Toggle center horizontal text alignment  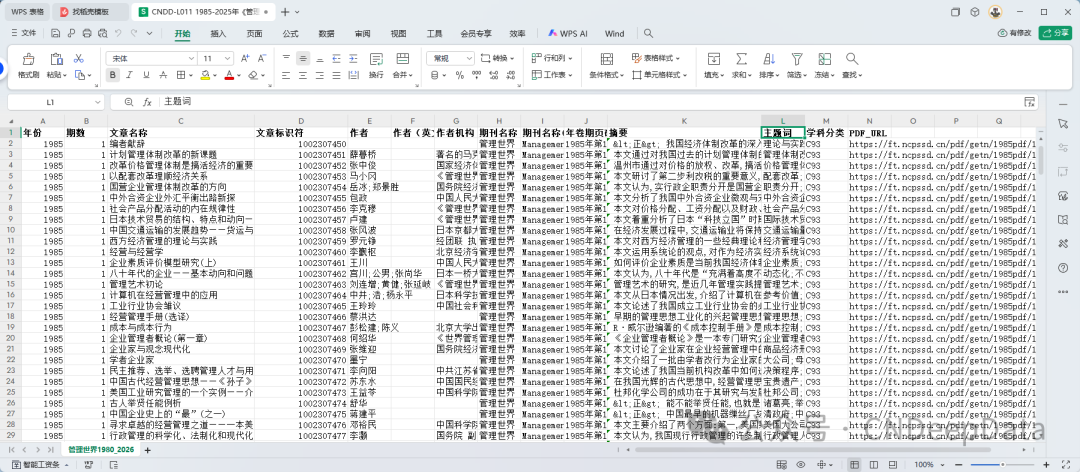click(x=303, y=74)
